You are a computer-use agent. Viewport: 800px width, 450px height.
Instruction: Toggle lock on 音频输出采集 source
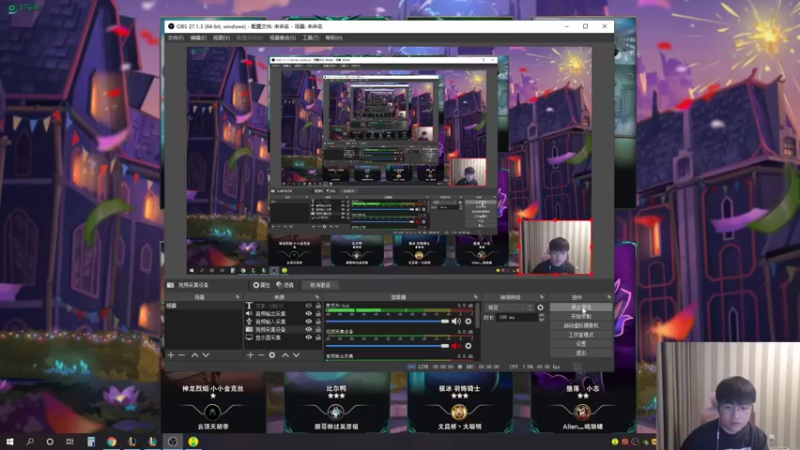pyautogui.click(x=318, y=314)
